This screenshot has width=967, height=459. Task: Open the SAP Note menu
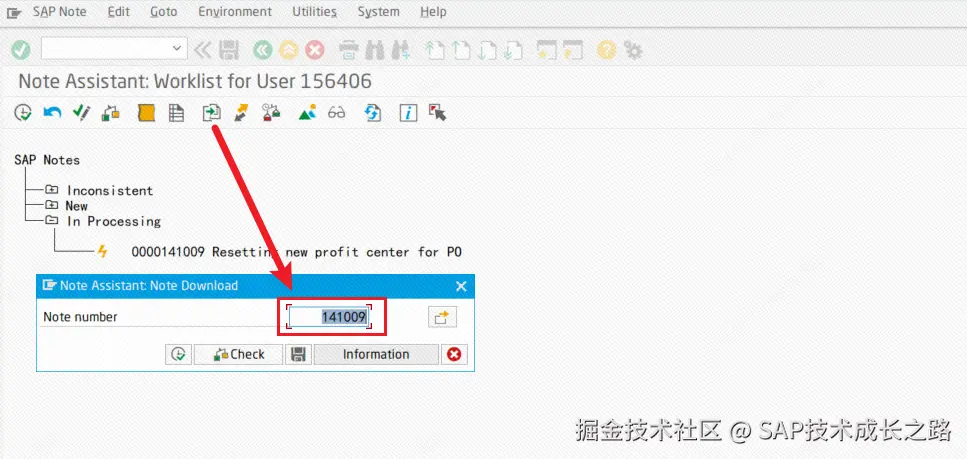60,12
